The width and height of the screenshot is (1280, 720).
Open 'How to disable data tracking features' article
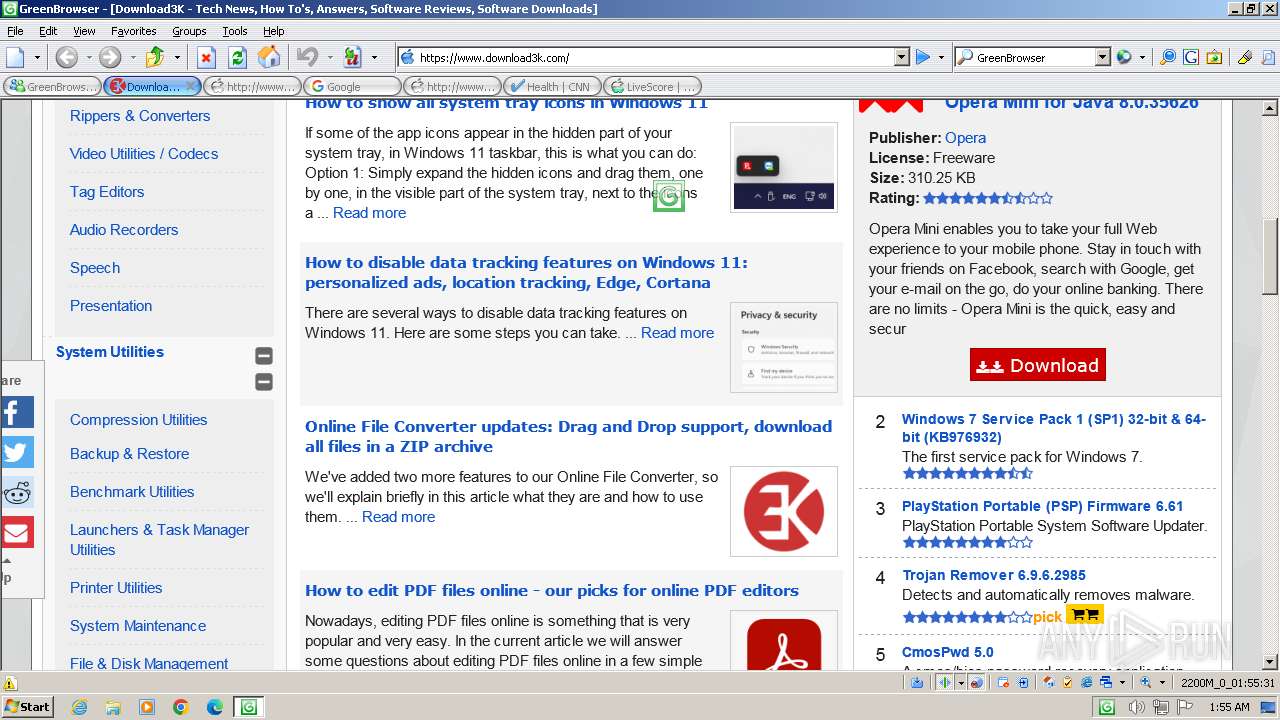(526, 272)
